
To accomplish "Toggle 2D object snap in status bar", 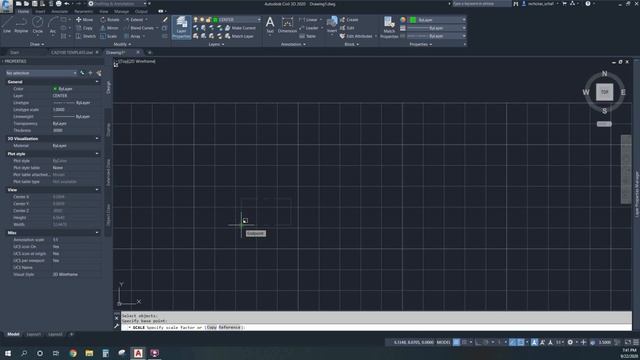I will click(521, 342).
